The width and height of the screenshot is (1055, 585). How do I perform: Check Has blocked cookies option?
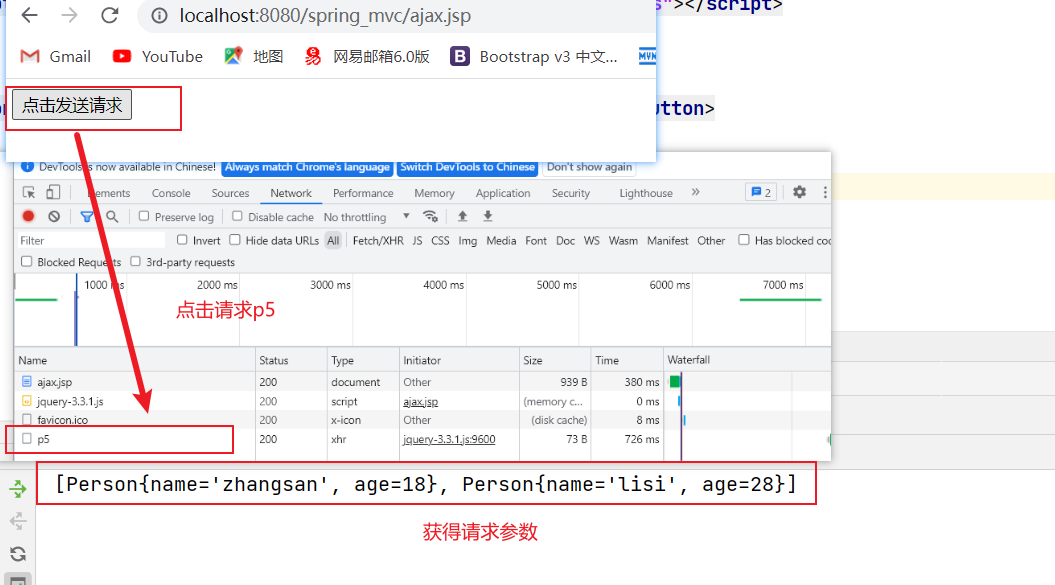743,240
